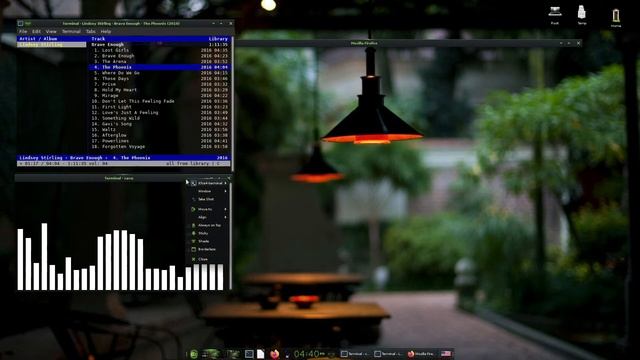The image size is (640, 360).
Task: Open the View menu in terminal
Action: 51,31
